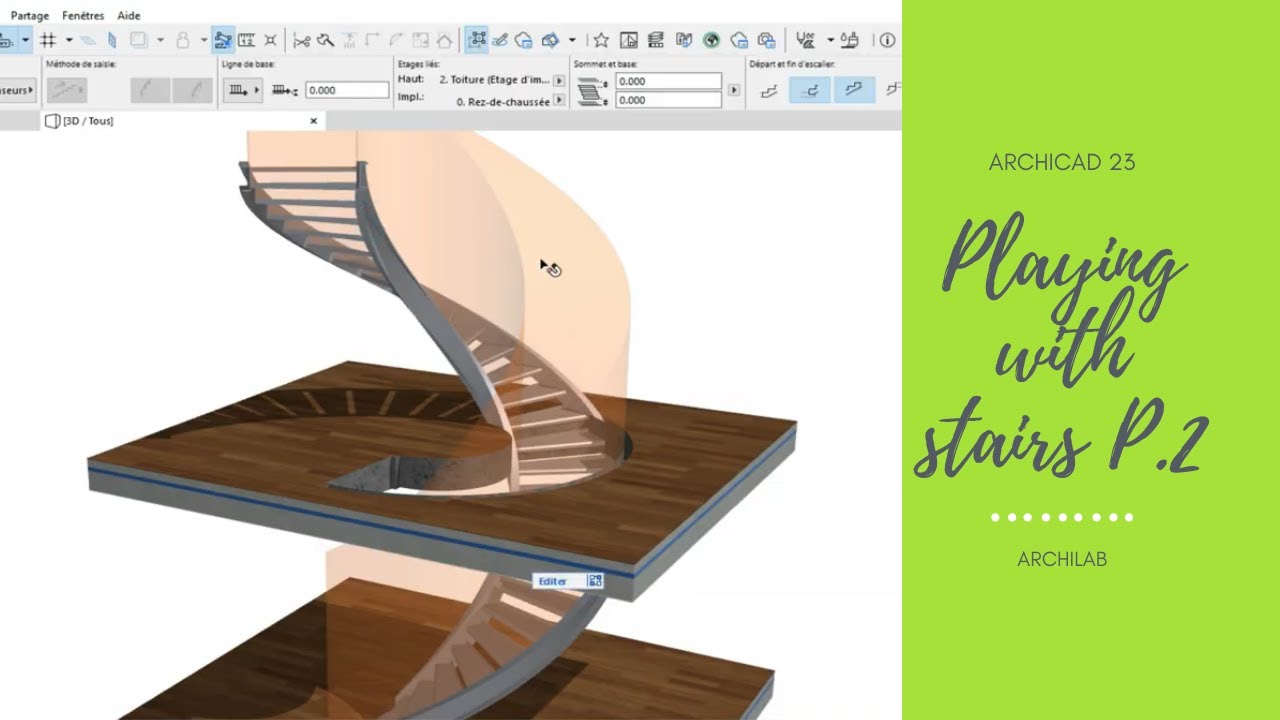Open the floor plan drawing icon

(x=629, y=40)
